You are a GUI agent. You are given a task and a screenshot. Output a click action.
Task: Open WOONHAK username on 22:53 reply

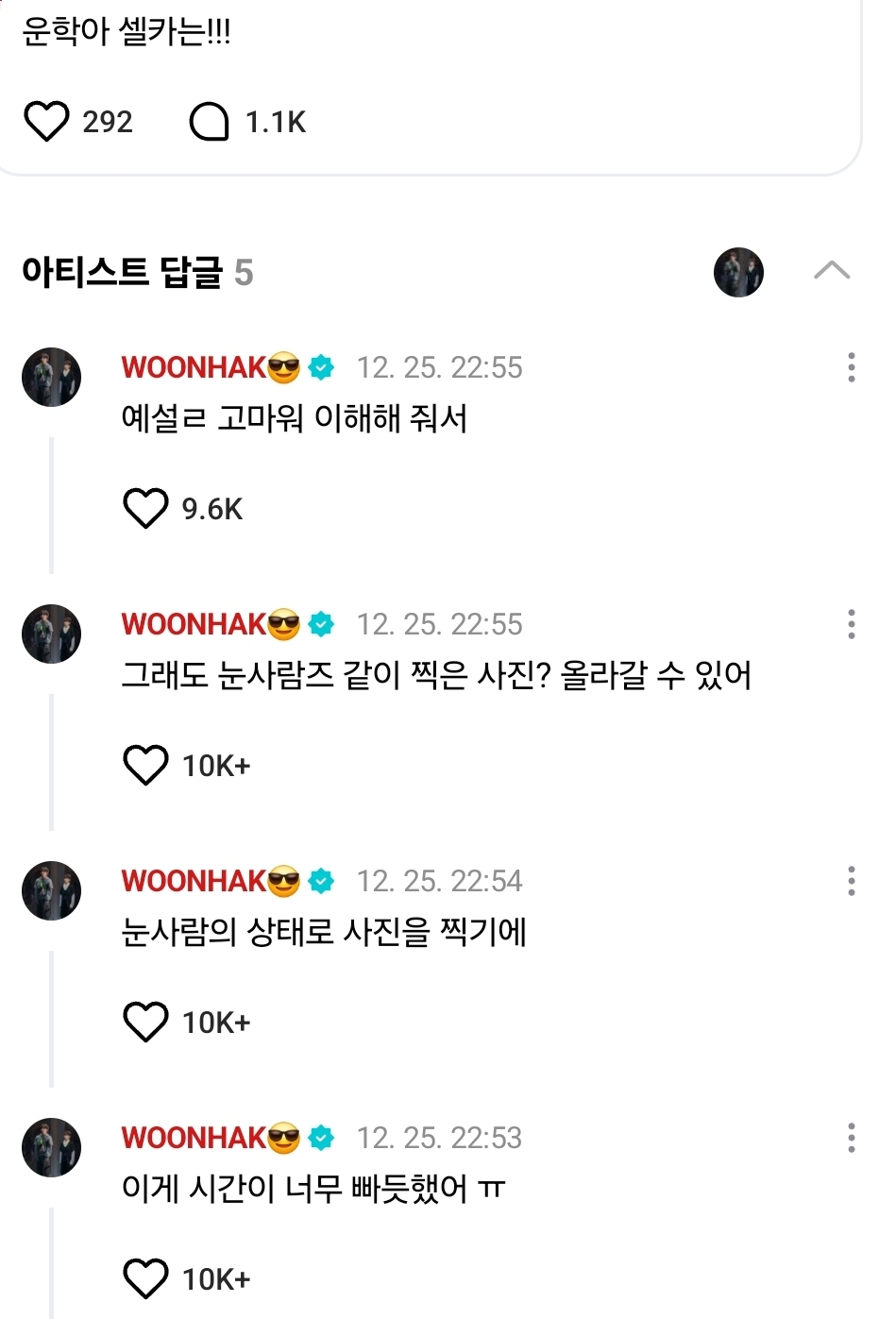click(194, 1138)
